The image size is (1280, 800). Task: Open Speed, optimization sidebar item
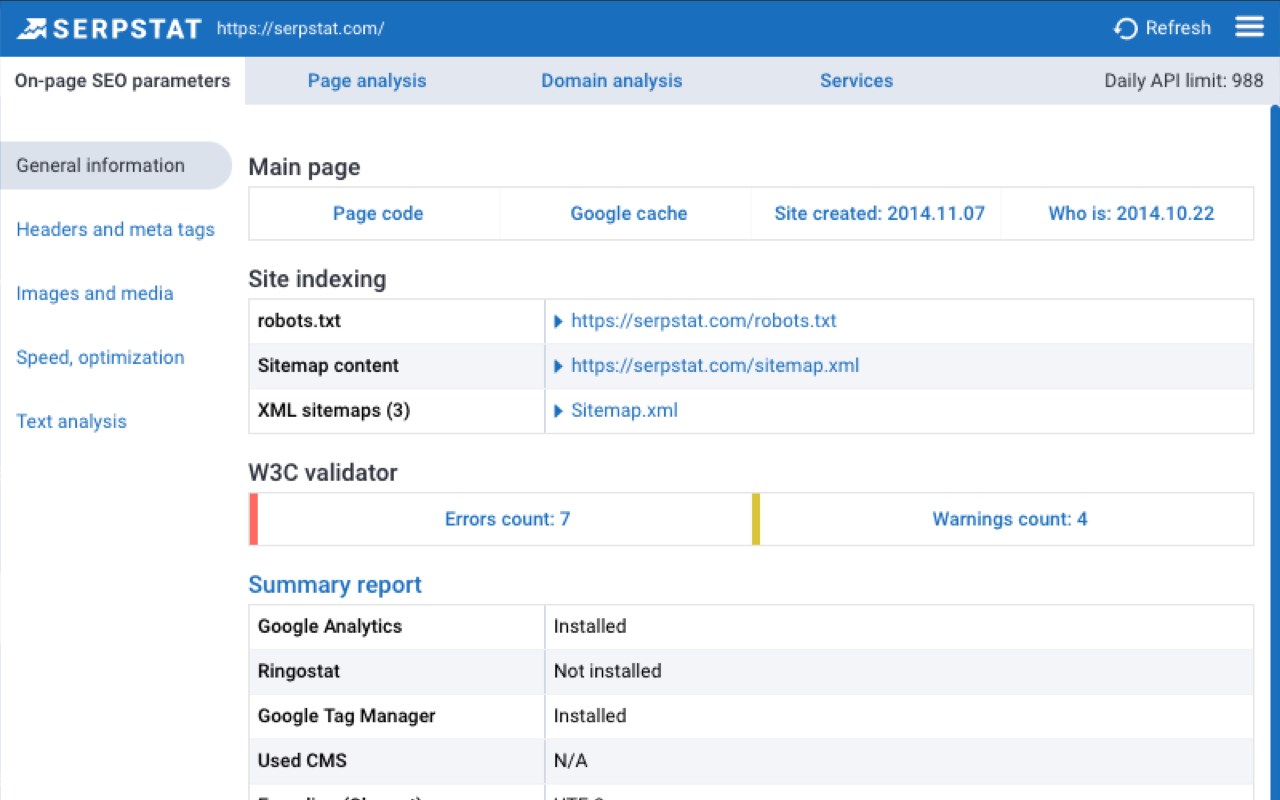100,358
